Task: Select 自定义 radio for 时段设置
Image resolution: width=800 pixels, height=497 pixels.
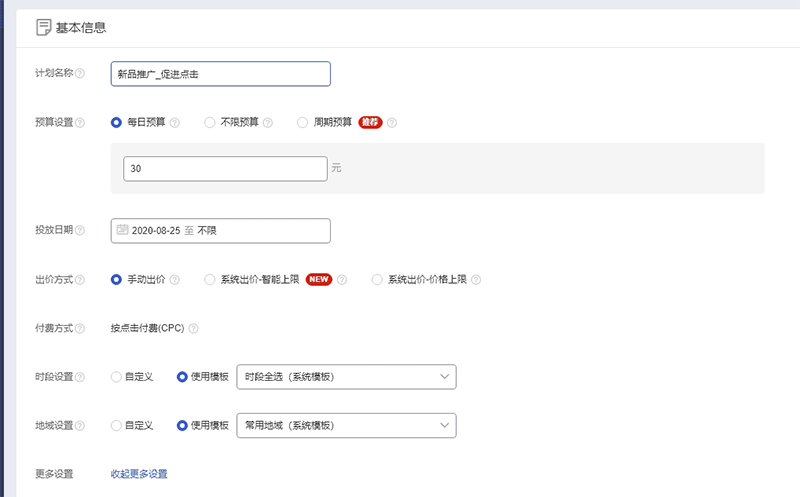Action: [x=116, y=377]
